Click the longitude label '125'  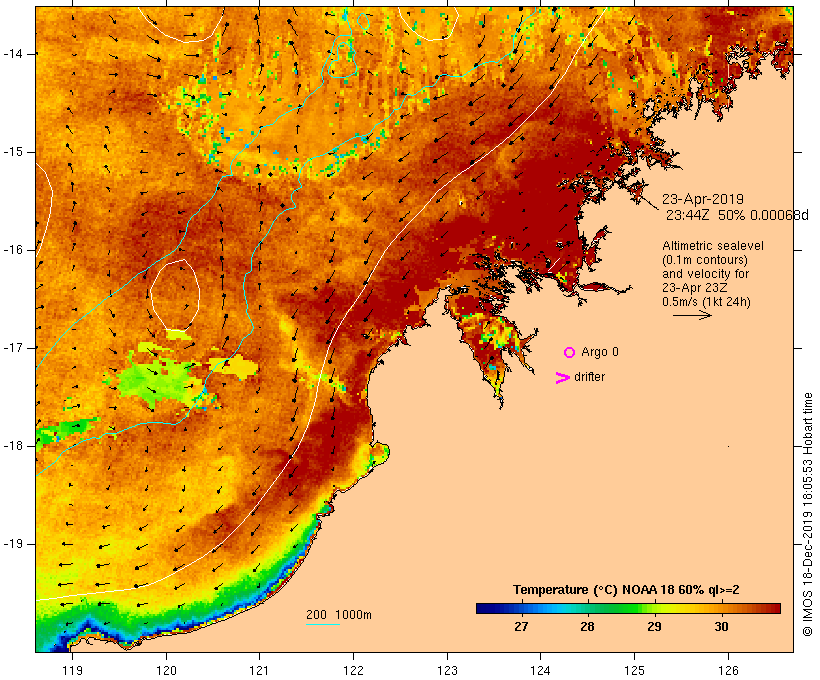tap(634, 671)
